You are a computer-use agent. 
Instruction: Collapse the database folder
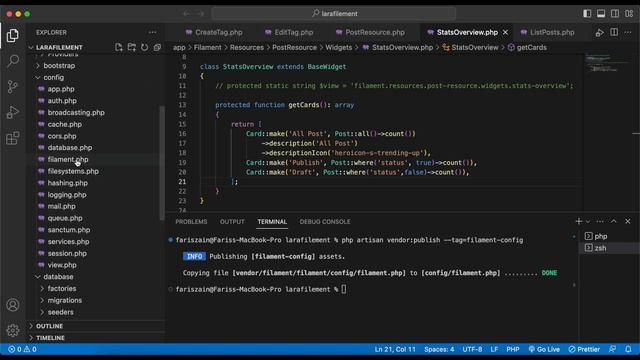(x=58, y=276)
